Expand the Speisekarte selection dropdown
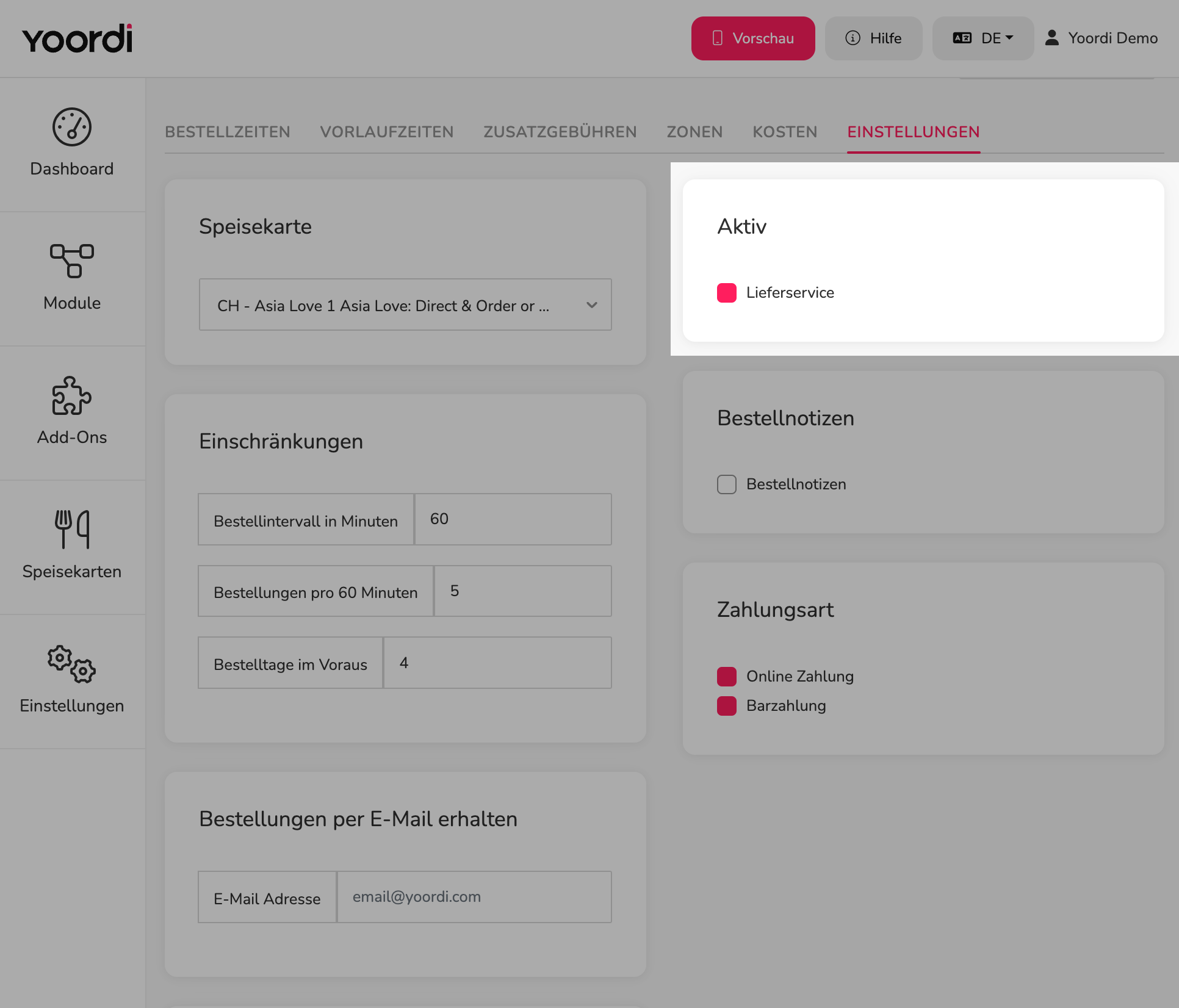Image resolution: width=1179 pixels, height=1008 pixels. 405,304
